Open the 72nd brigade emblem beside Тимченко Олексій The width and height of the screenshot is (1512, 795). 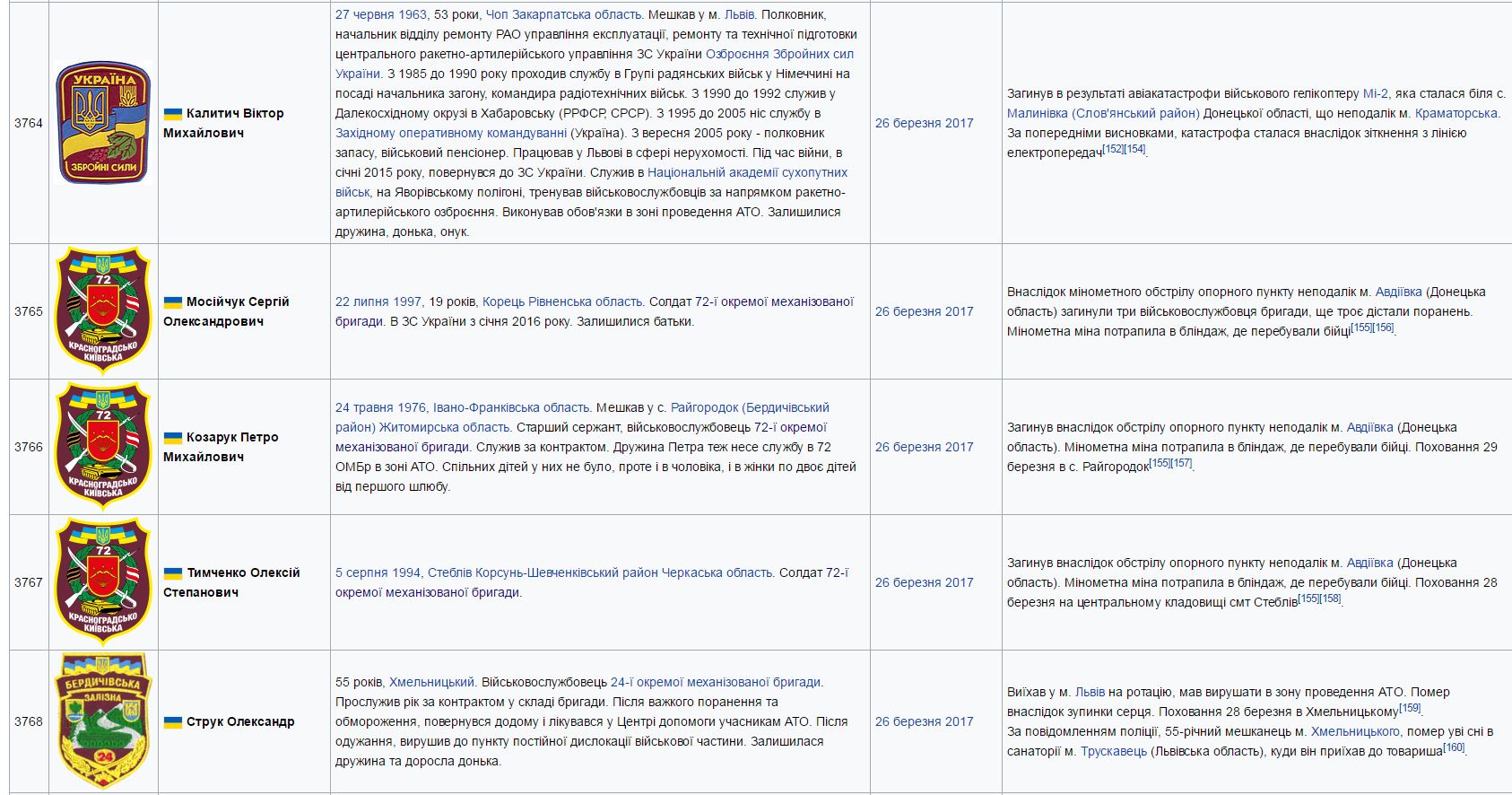pyautogui.click(x=103, y=582)
